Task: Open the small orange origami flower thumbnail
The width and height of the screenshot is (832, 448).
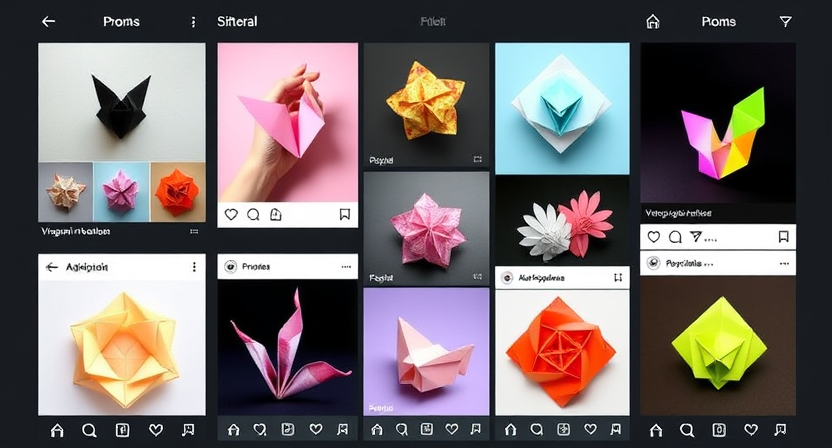Action: (178, 190)
